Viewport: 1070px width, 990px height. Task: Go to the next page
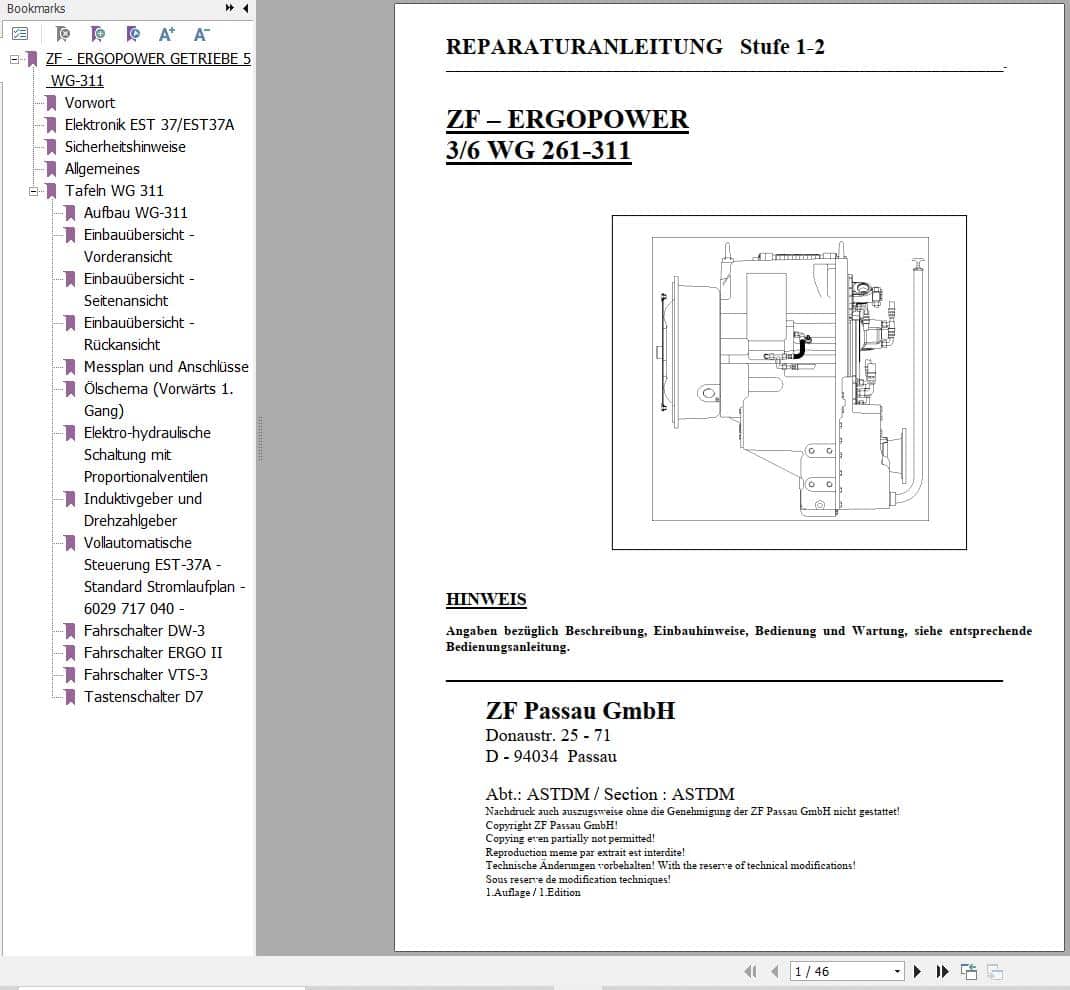917,971
